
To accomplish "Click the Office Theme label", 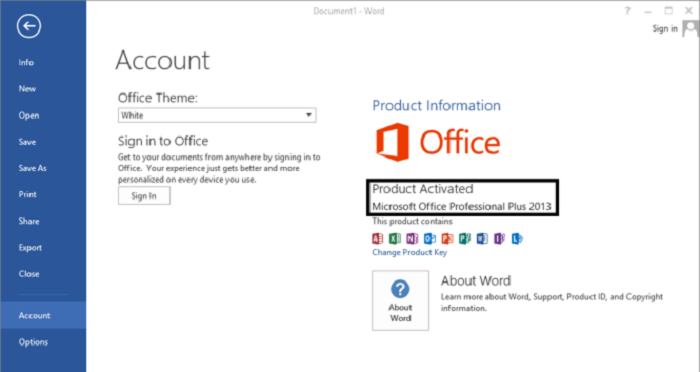I will point(158,97).
